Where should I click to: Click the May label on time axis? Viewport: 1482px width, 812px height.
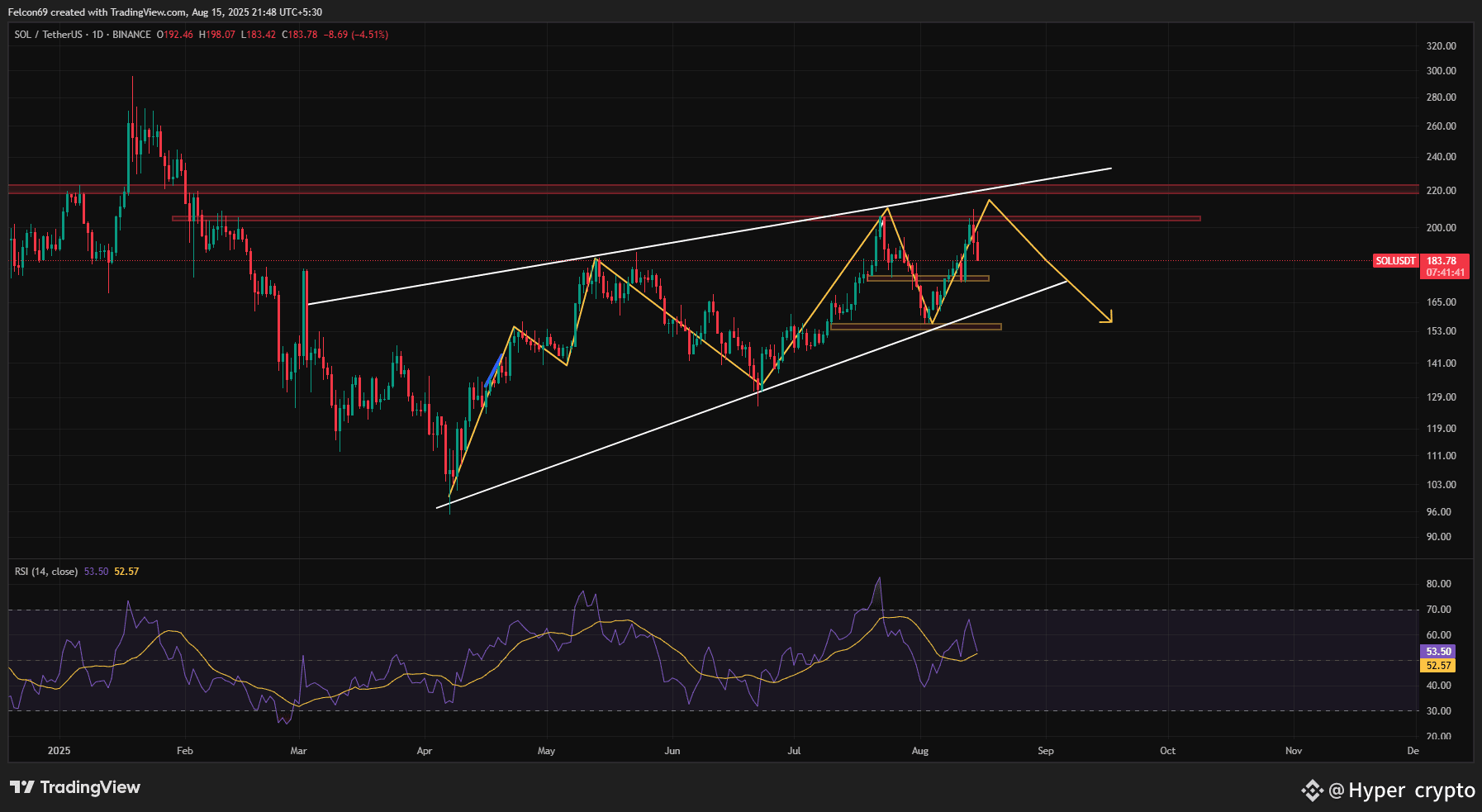pyautogui.click(x=547, y=751)
